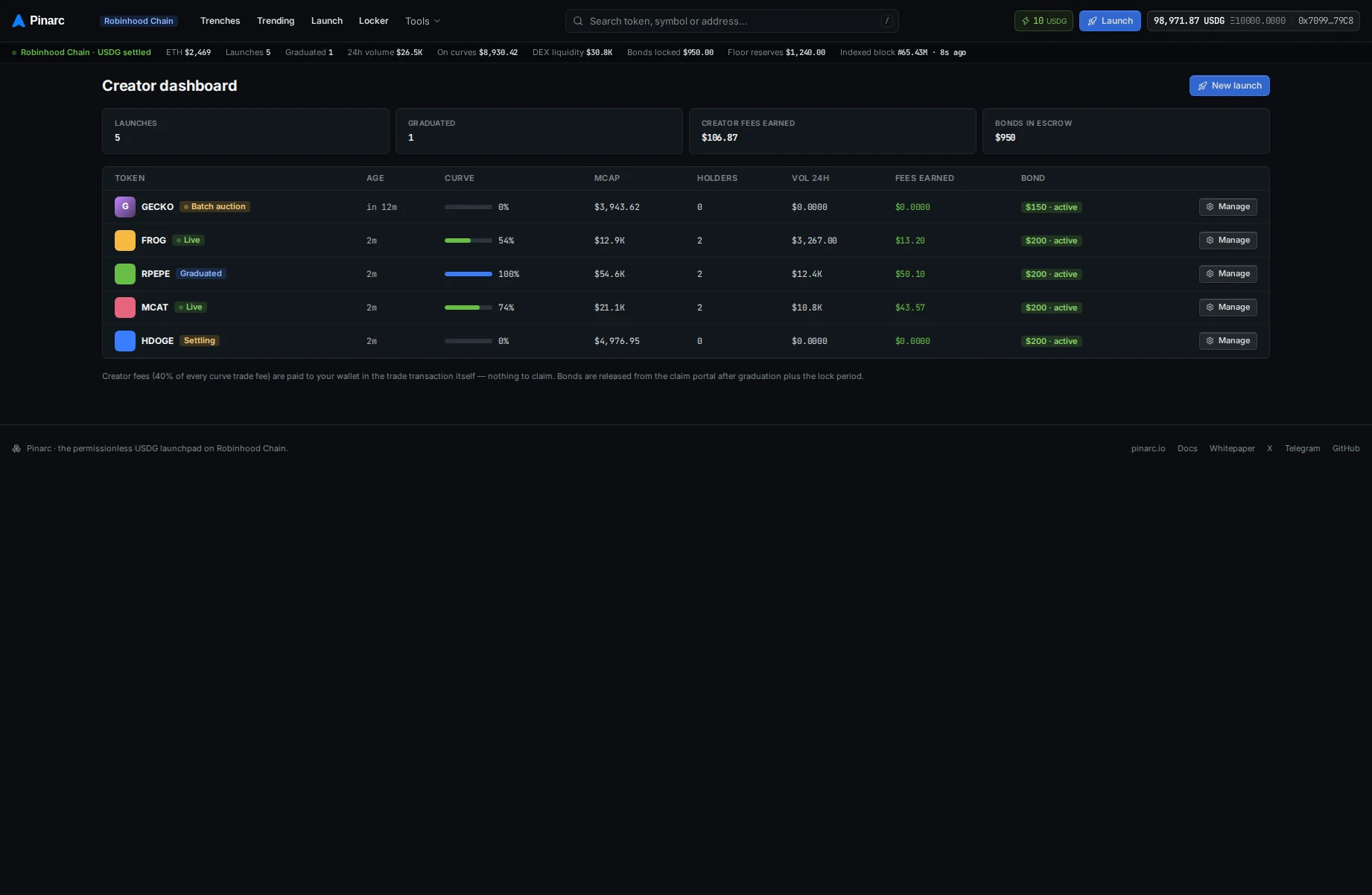This screenshot has height=895, width=1372.
Task: Click the search magnifier icon
Action: point(578,21)
